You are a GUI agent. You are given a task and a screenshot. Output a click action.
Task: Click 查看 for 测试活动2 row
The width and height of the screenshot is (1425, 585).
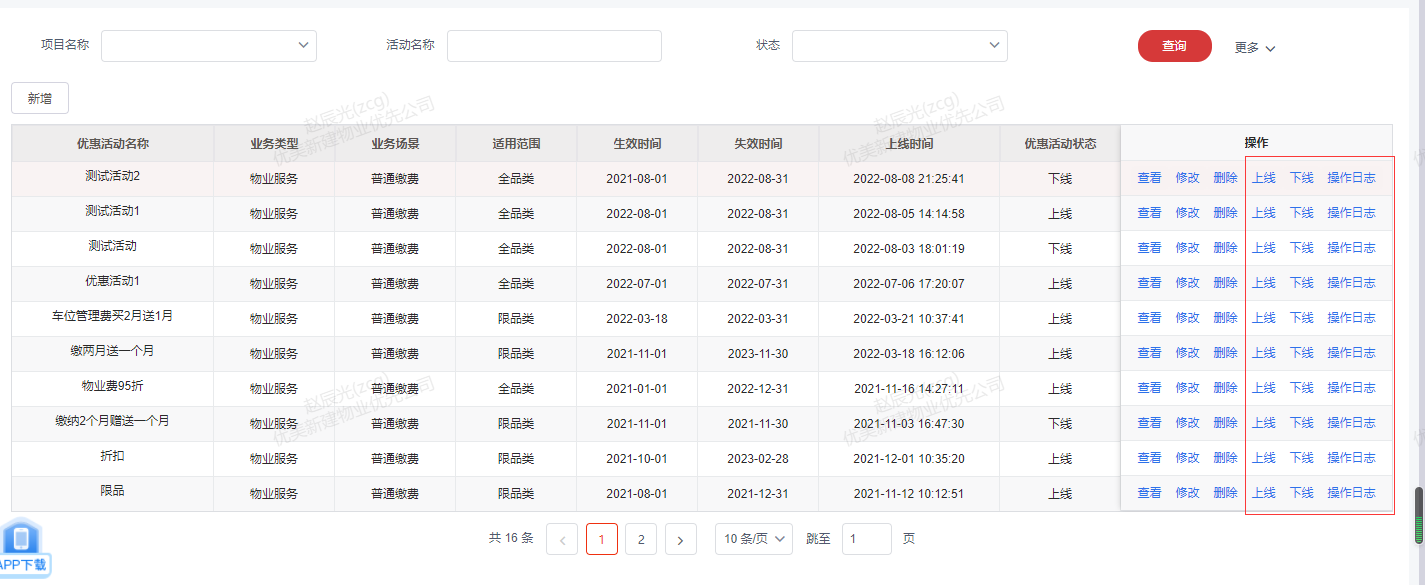pyautogui.click(x=1149, y=178)
